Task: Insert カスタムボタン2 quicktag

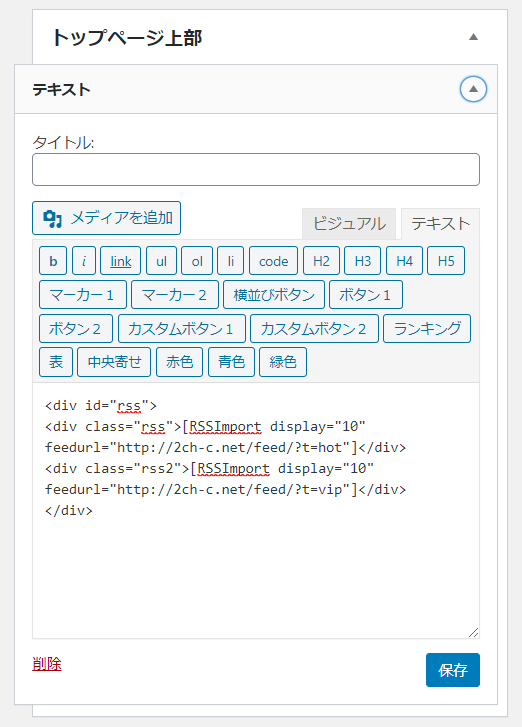Action: [314, 329]
